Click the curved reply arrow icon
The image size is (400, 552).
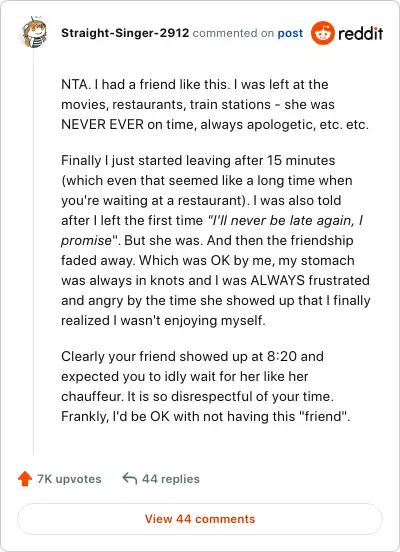130,479
